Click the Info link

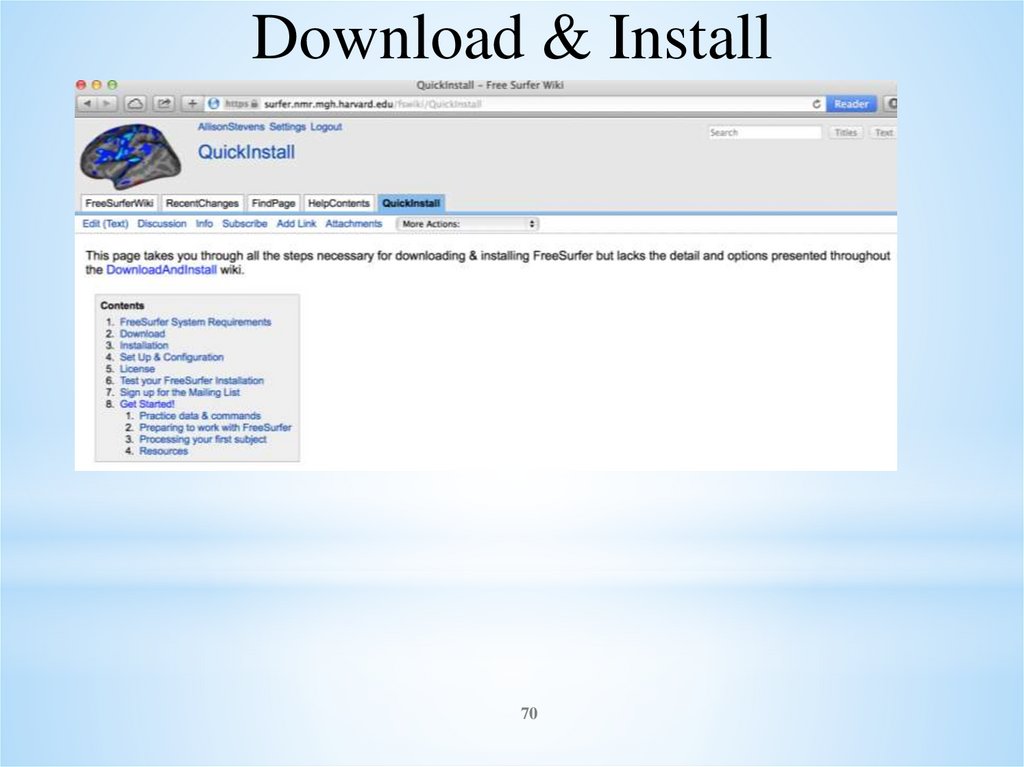tap(204, 223)
